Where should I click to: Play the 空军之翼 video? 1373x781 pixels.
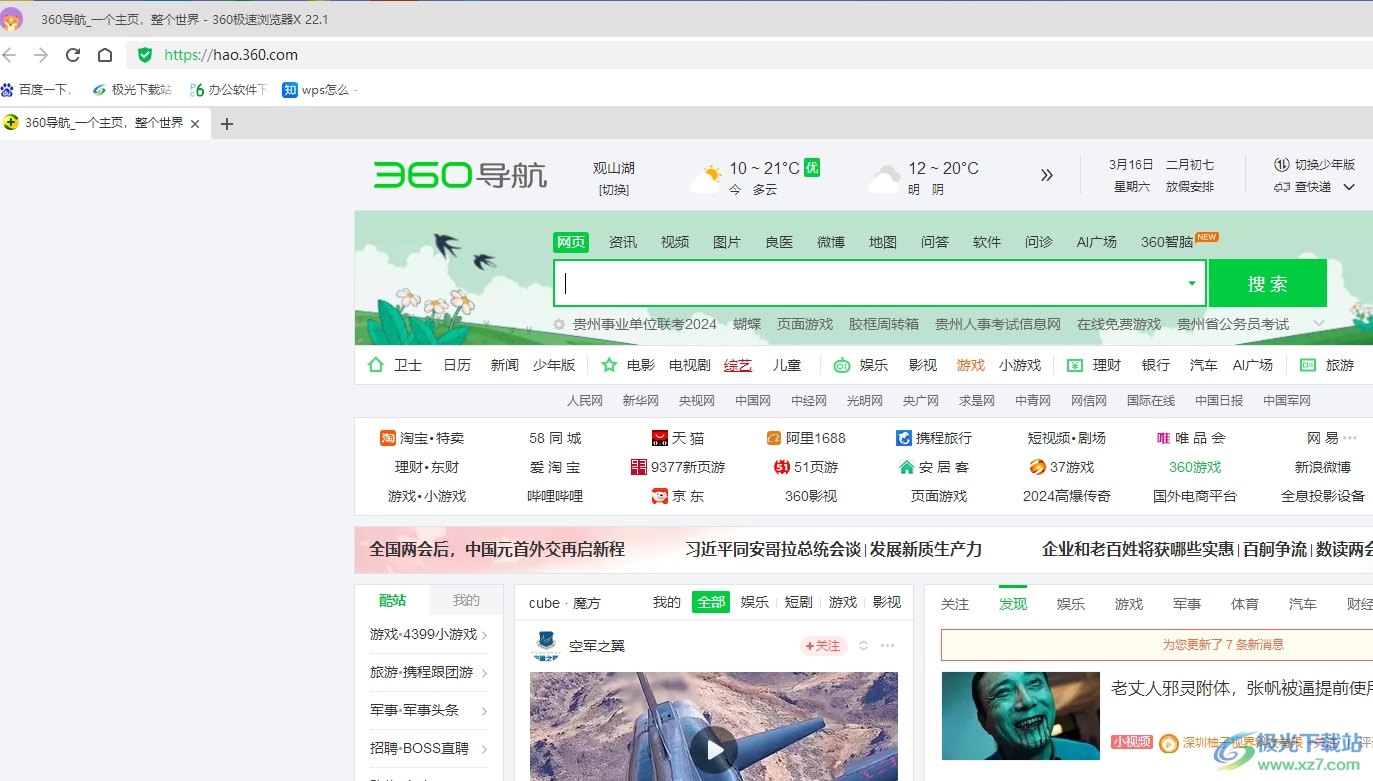714,748
